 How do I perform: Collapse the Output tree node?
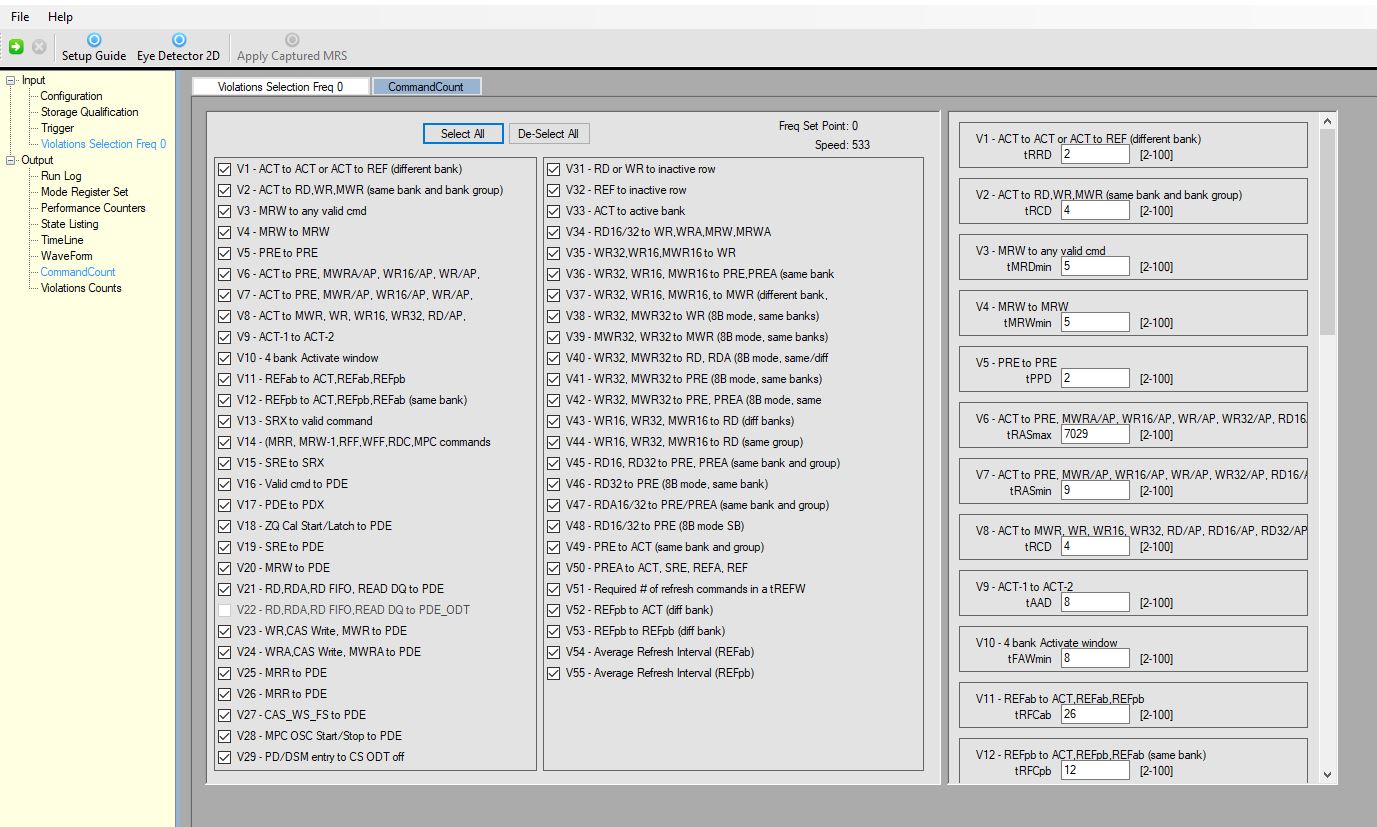pos(11,160)
